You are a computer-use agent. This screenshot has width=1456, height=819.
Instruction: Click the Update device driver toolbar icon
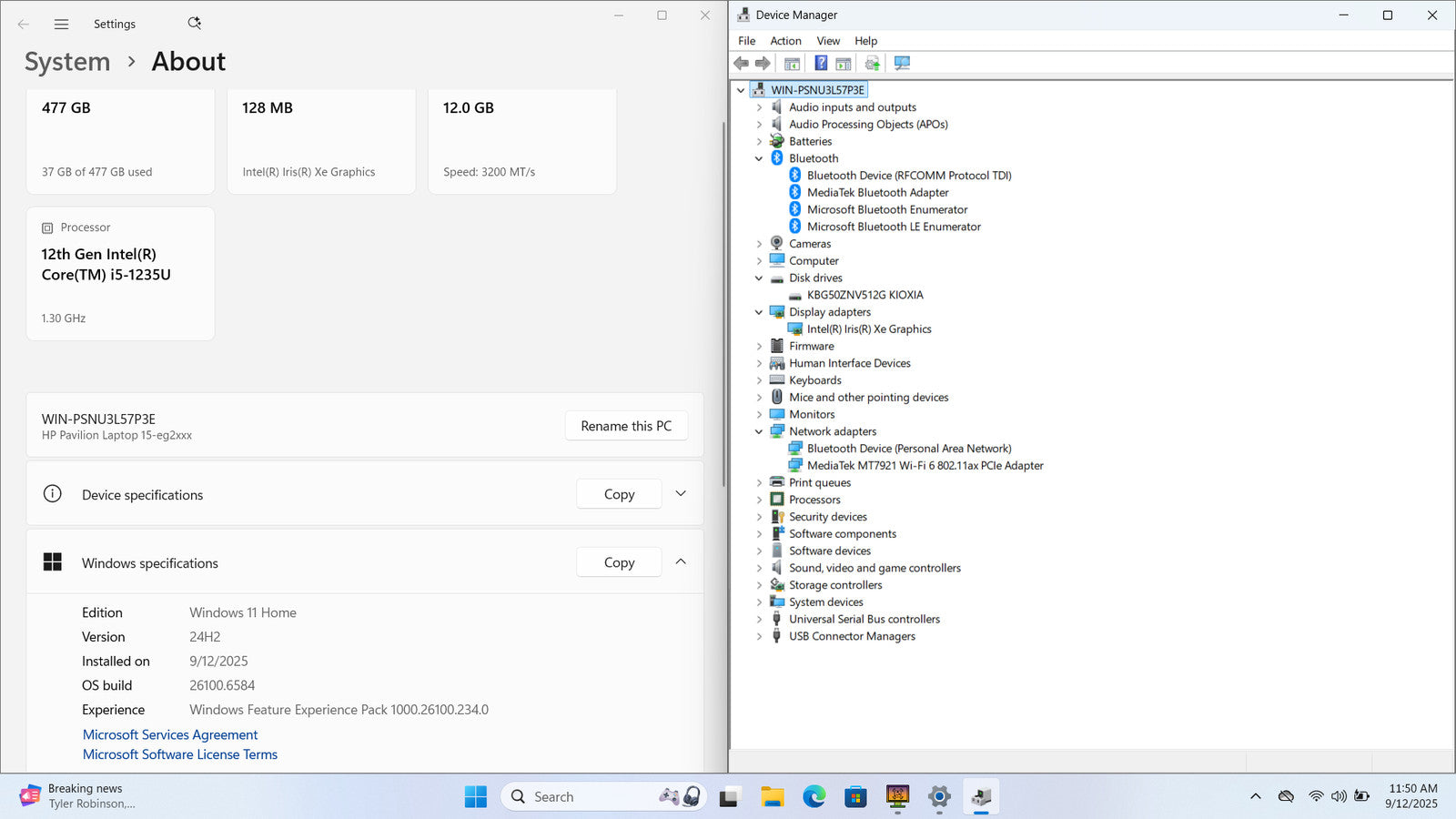872,64
